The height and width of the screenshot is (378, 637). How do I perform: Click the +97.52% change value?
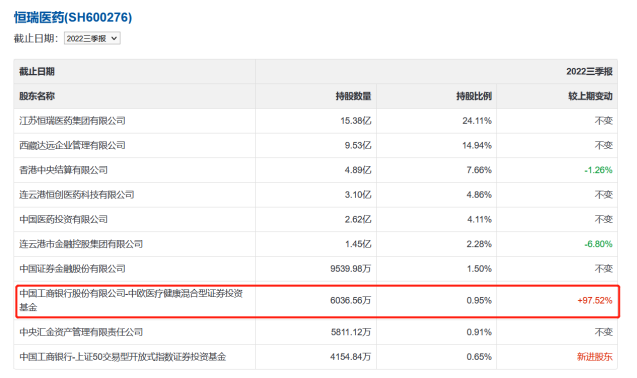(x=595, y=300)
